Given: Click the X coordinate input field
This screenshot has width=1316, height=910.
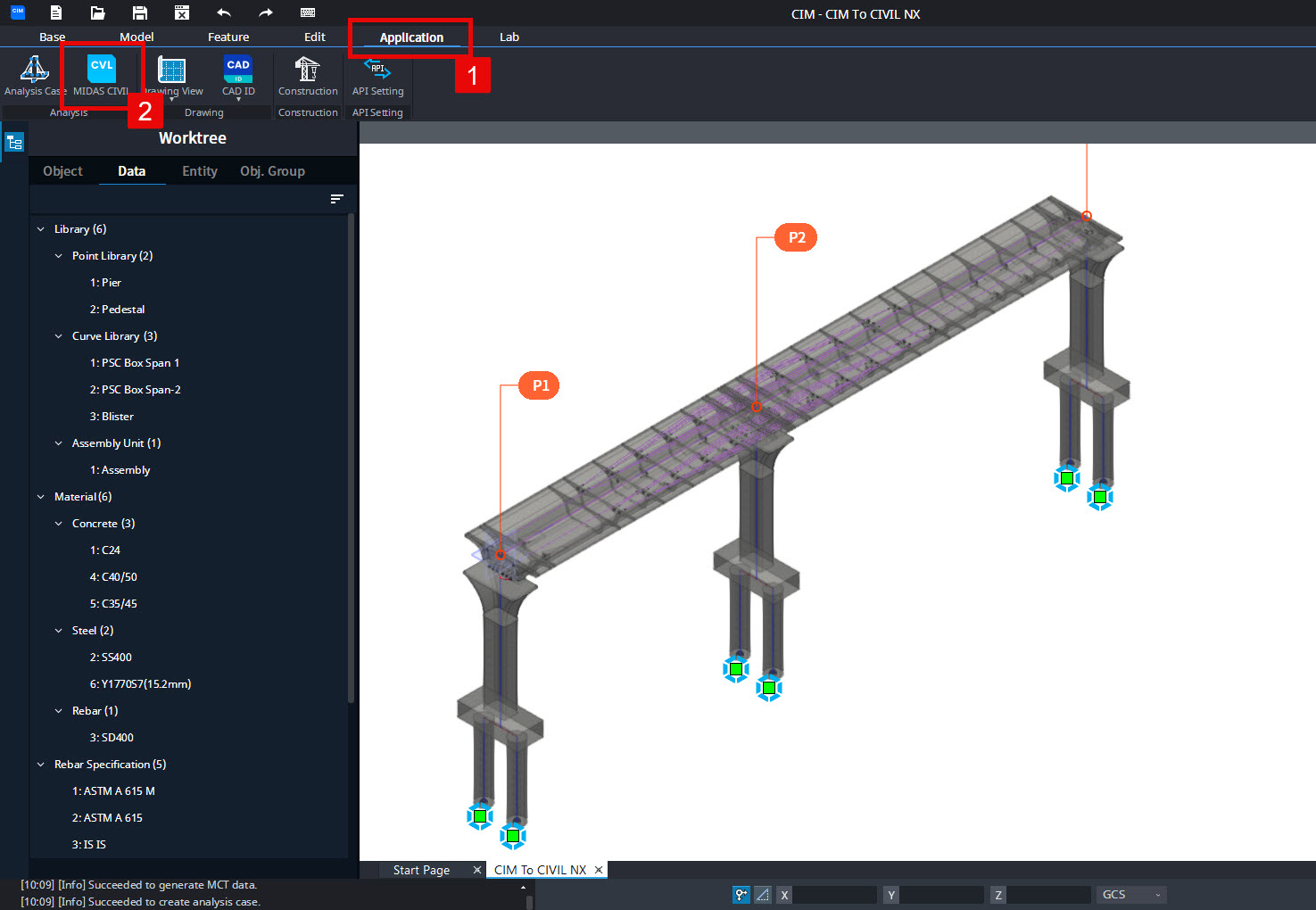Looking at the screenshot, I should coord(834,894).
